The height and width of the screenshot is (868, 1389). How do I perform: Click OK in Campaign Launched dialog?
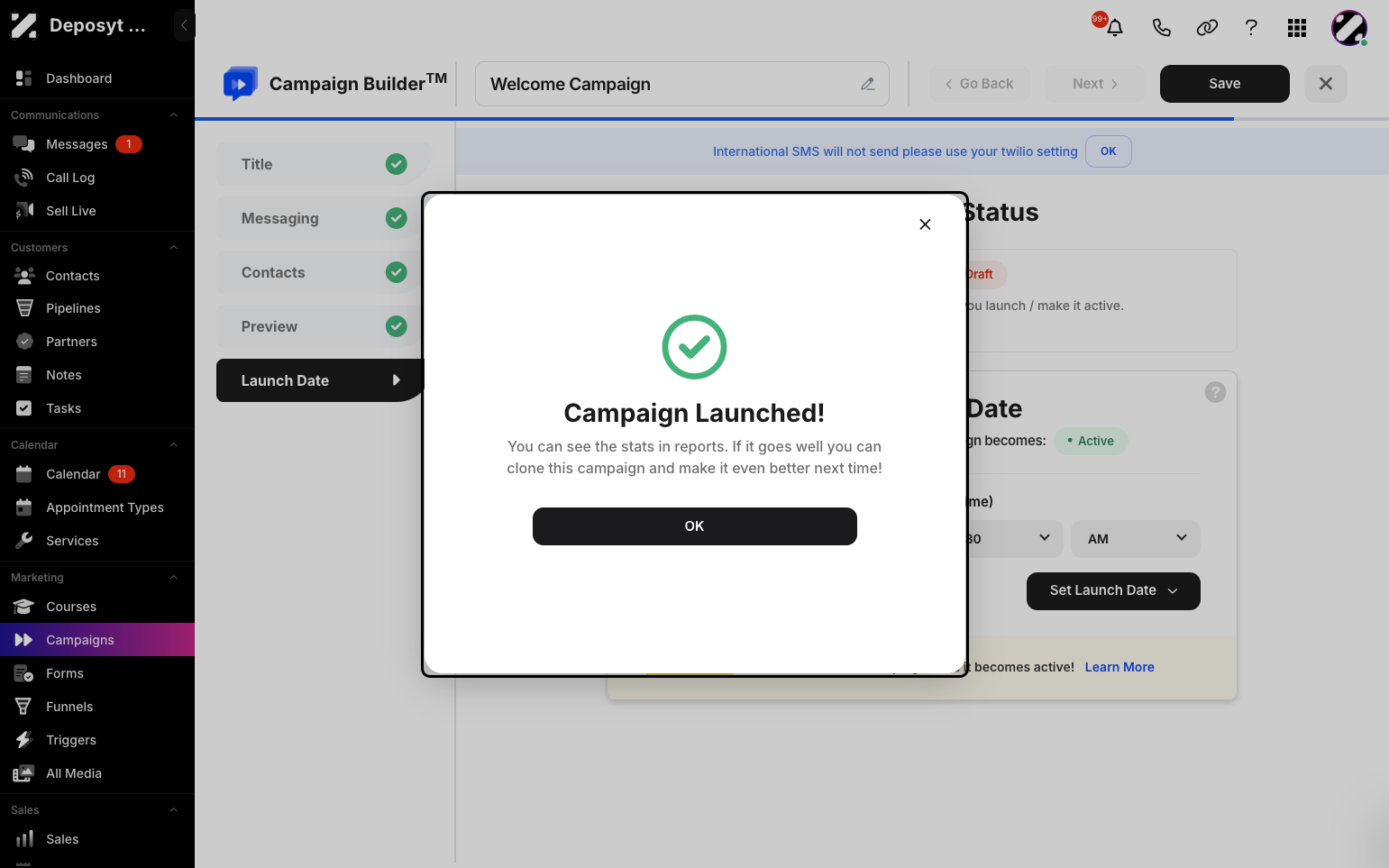point(694,526)
